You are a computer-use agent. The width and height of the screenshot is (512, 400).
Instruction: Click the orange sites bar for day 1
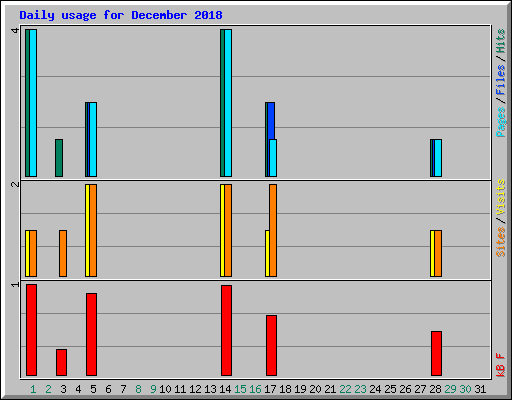(33, 253)
